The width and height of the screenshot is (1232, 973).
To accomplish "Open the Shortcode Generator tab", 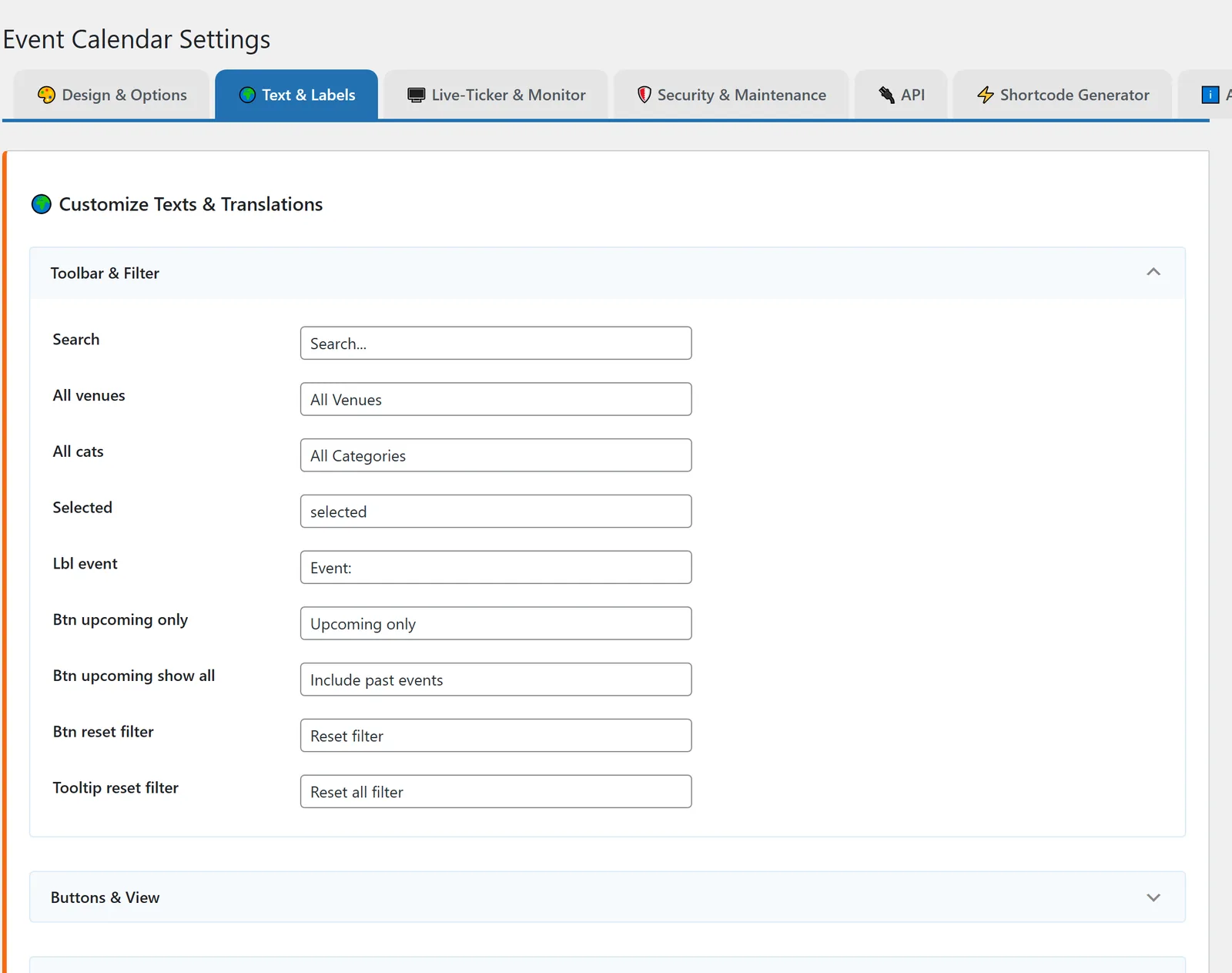I will (x=1063, y=95).
